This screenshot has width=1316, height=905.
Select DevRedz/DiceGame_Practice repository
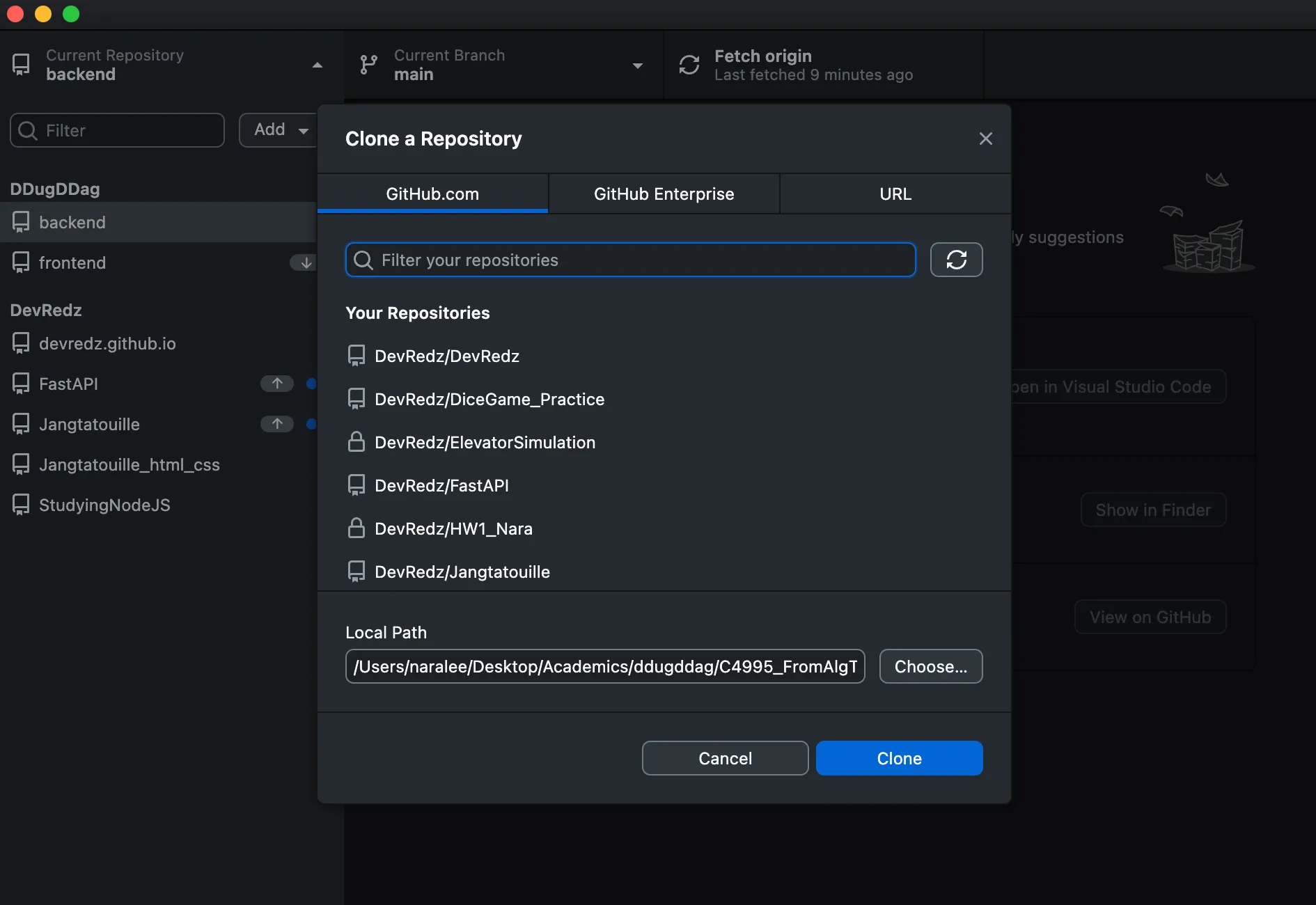pos(664,399)
